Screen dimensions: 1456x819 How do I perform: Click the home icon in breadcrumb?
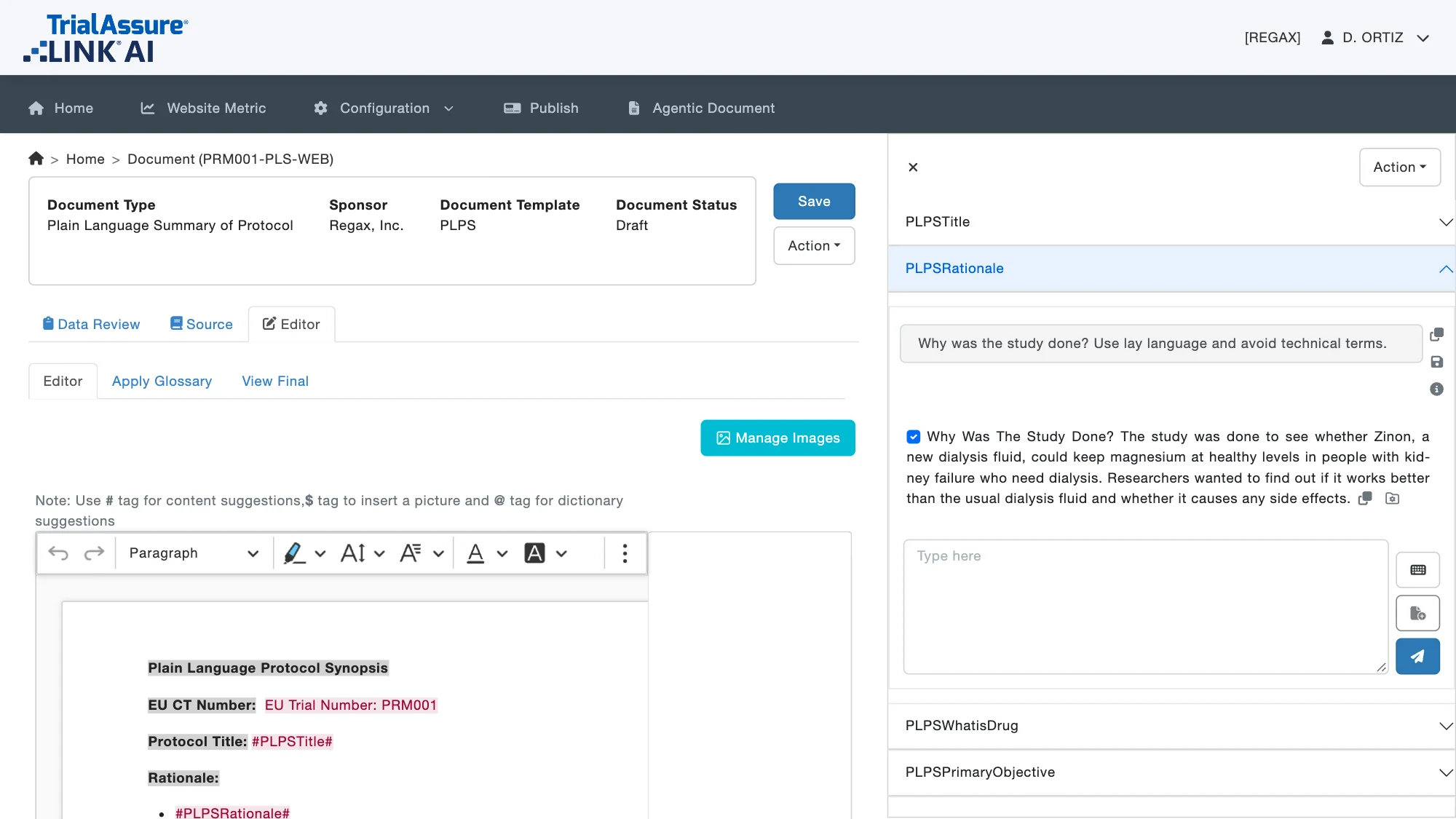[36, 159]
